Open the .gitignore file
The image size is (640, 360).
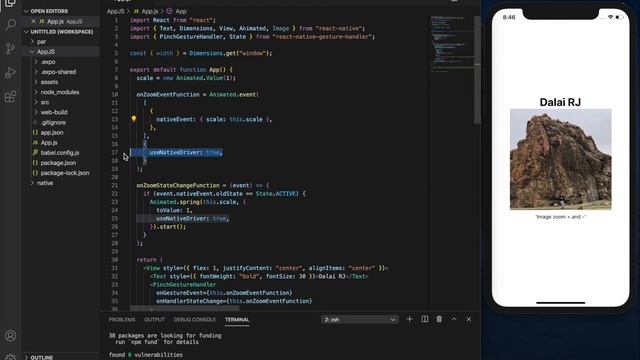click(x=60, y=122)
